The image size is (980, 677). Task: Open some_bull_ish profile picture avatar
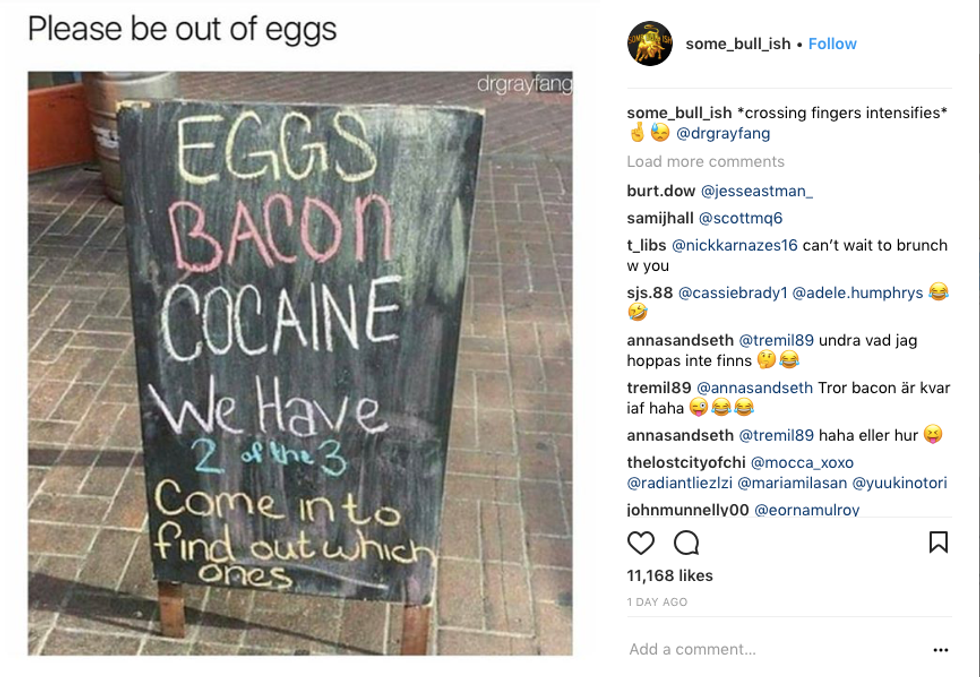coord(650,43)
